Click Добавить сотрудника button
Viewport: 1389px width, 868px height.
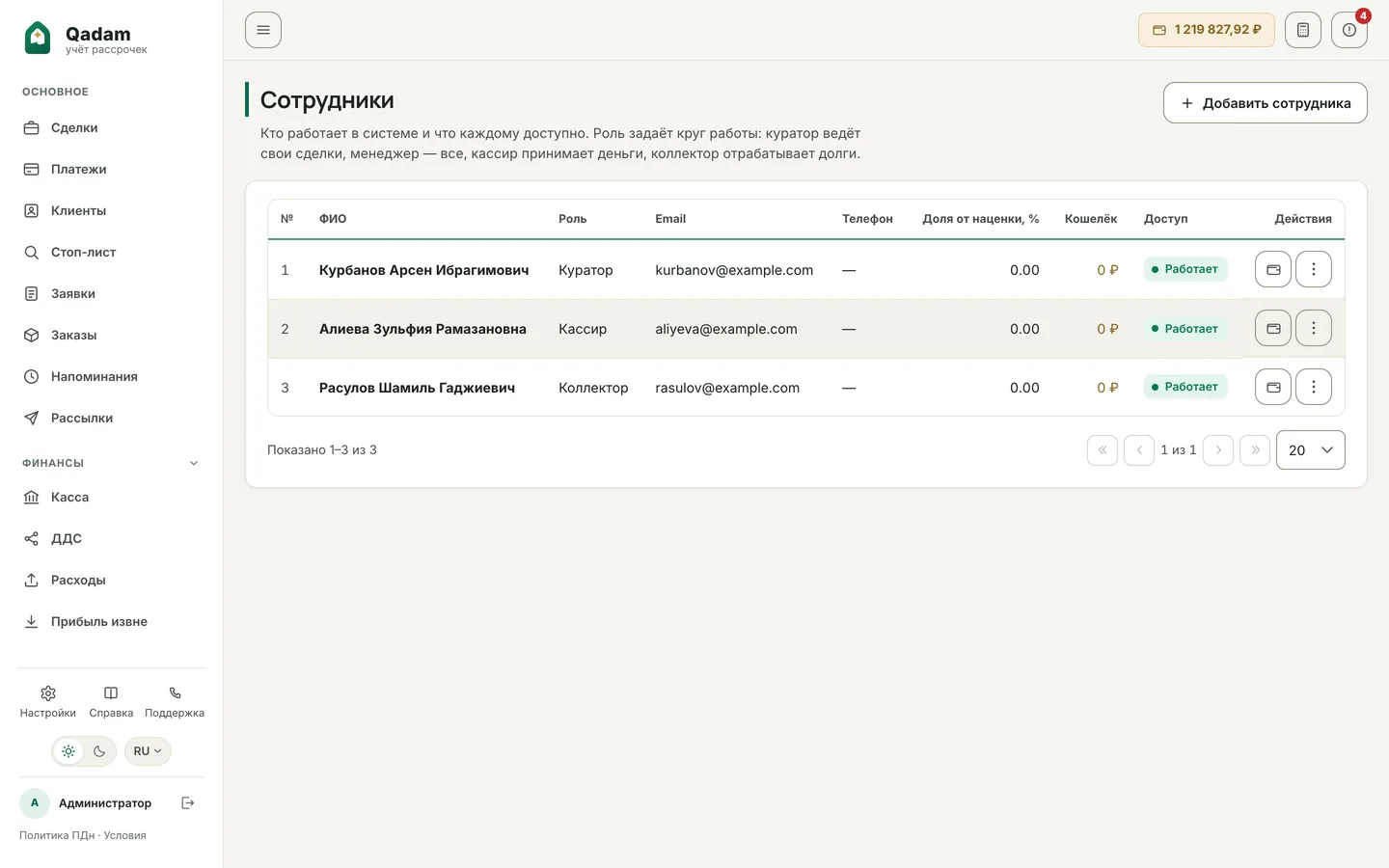click(x=1266, y=103)
